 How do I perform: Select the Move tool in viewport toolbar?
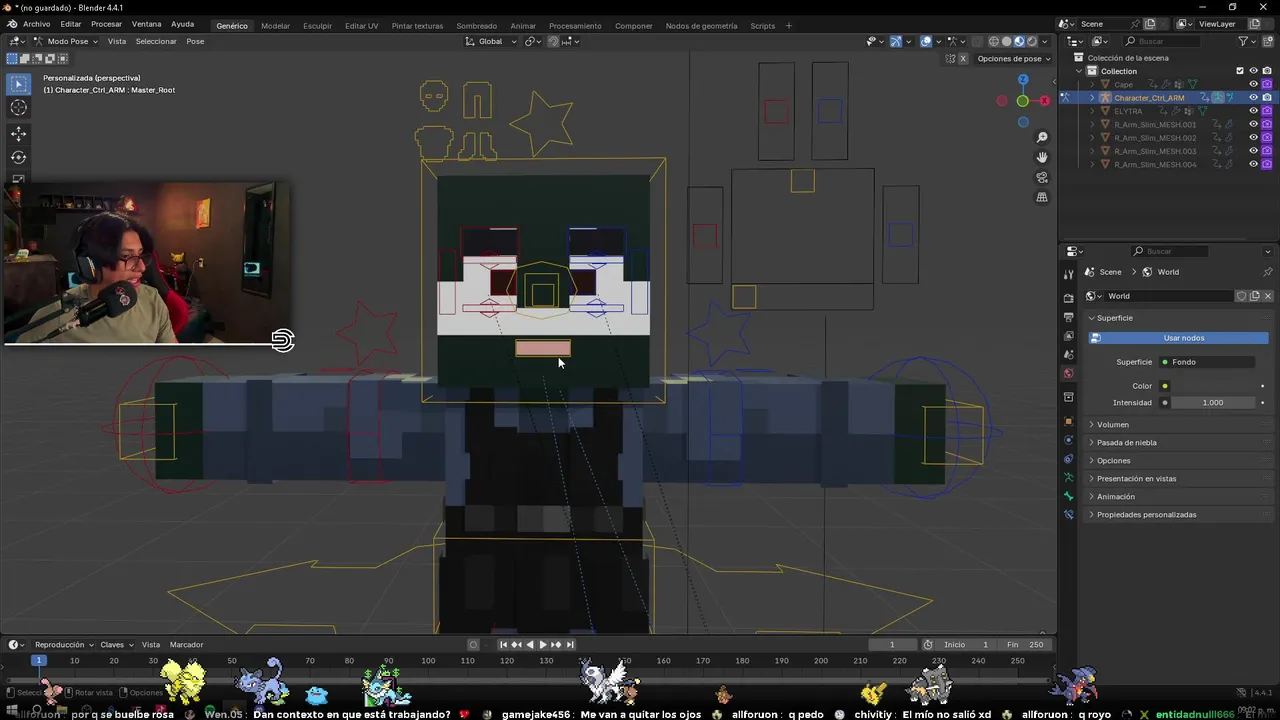coord(19,133)
